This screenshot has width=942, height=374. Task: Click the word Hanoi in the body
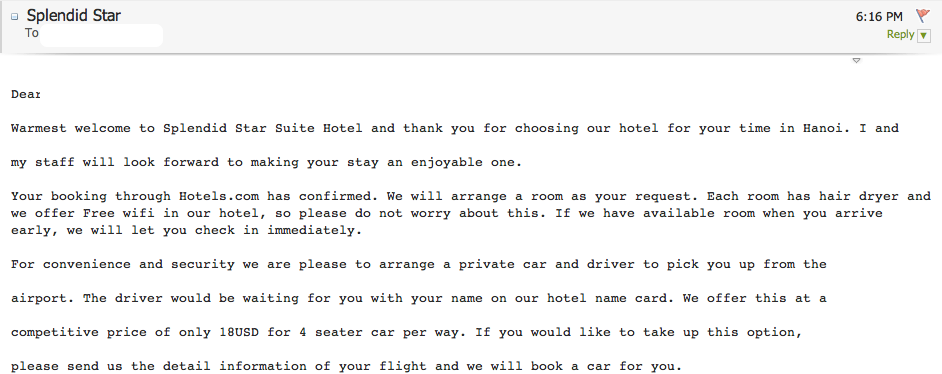pyautogui.click(x=819, y=128)
